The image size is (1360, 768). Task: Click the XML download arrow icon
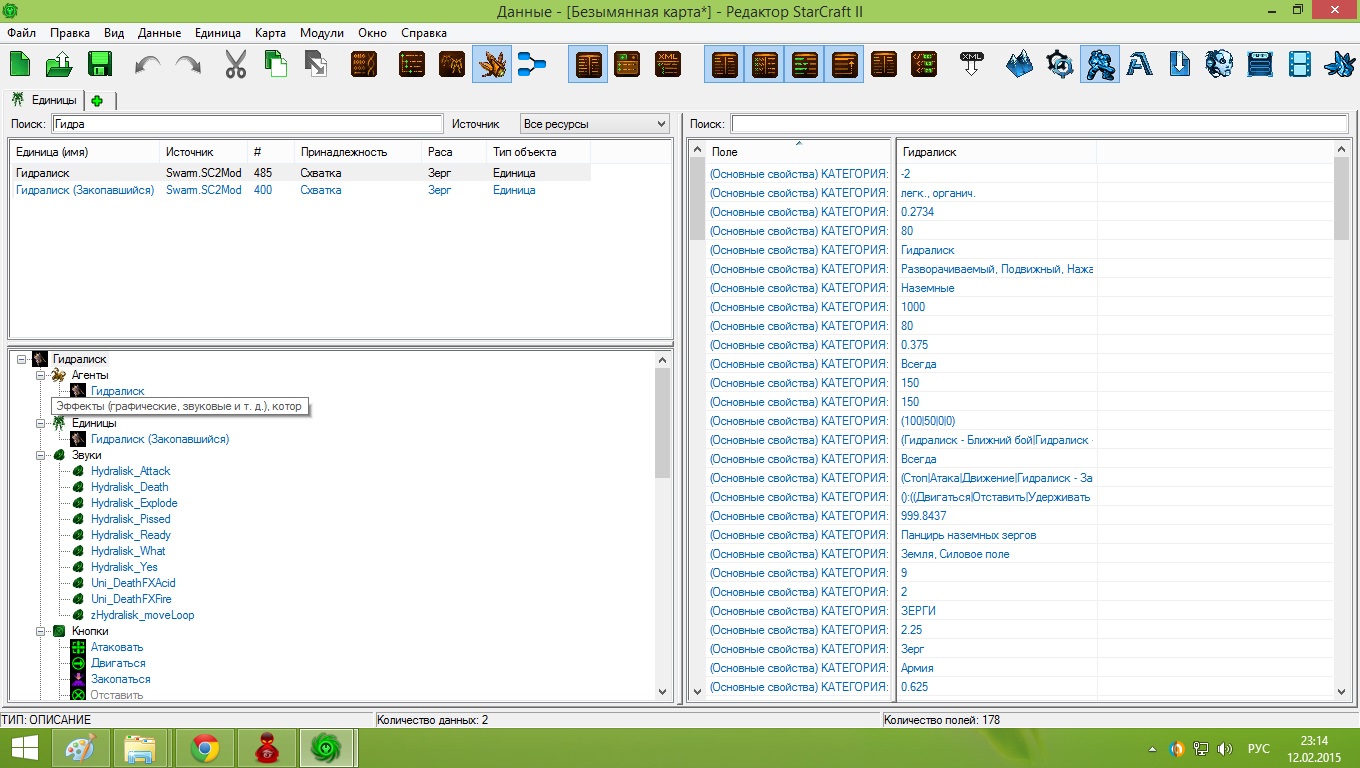972,65
